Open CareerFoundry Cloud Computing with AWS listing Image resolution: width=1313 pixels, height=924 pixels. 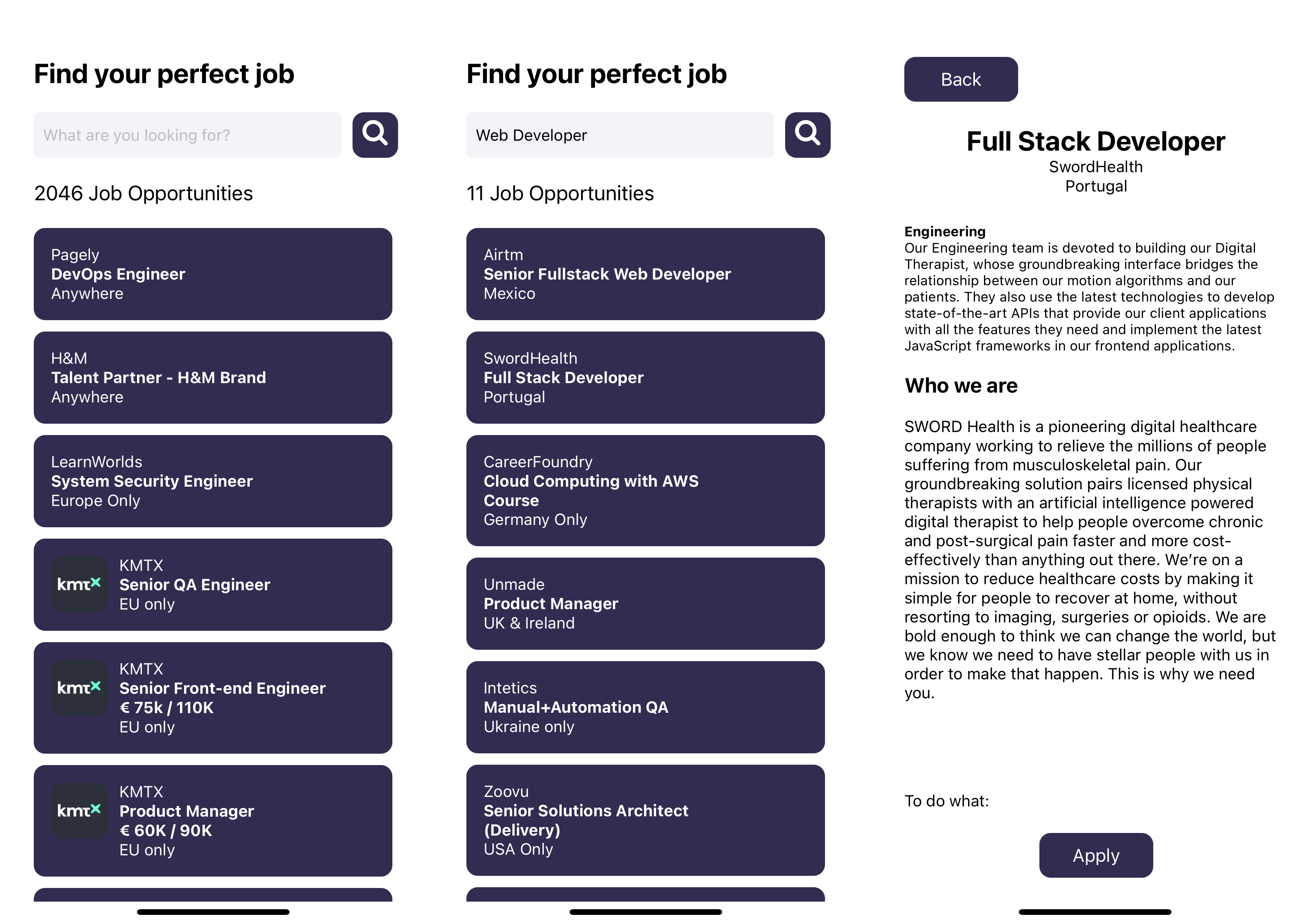(x=645, y=490)
